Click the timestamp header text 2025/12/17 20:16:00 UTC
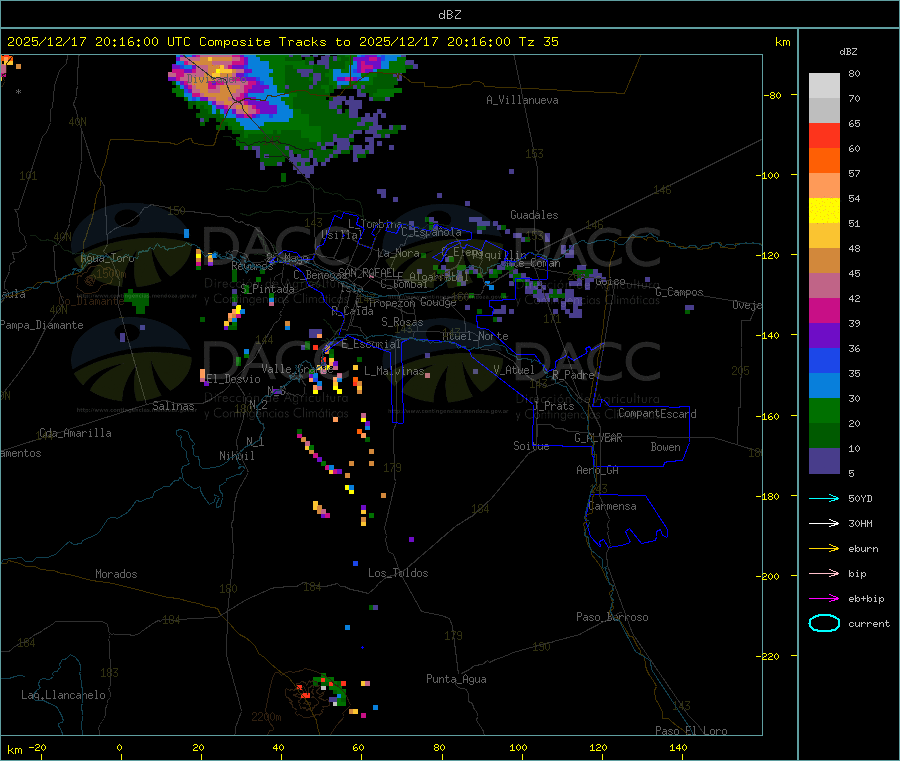This screenshot has width=900, height=761. point(98,42)
